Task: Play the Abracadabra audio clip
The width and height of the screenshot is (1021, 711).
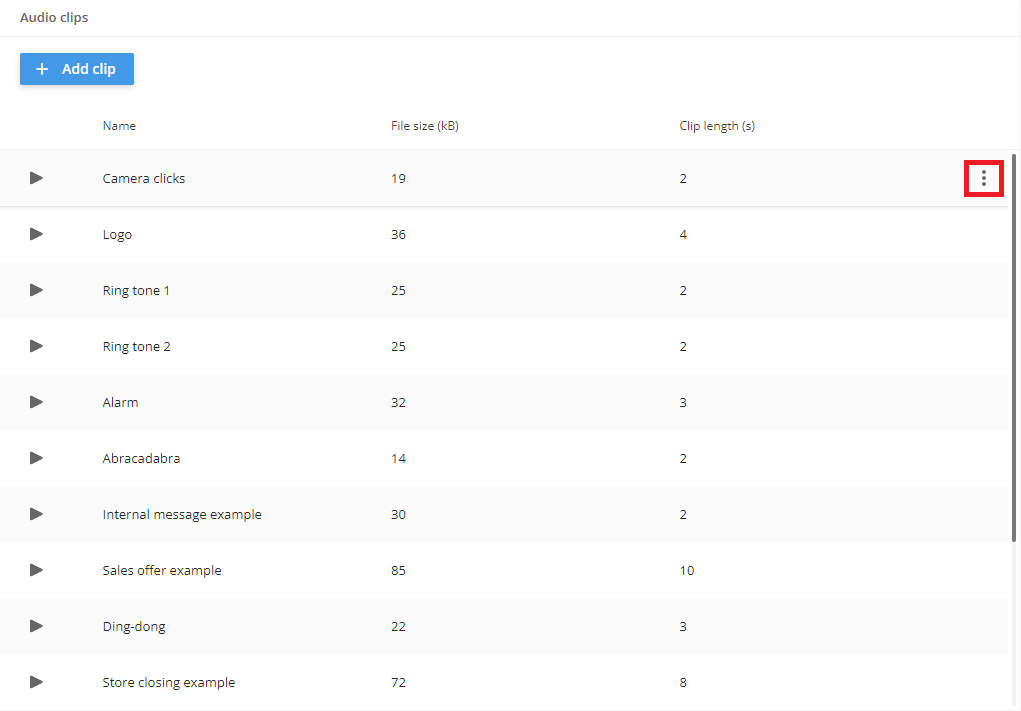Action: point(36,458)
